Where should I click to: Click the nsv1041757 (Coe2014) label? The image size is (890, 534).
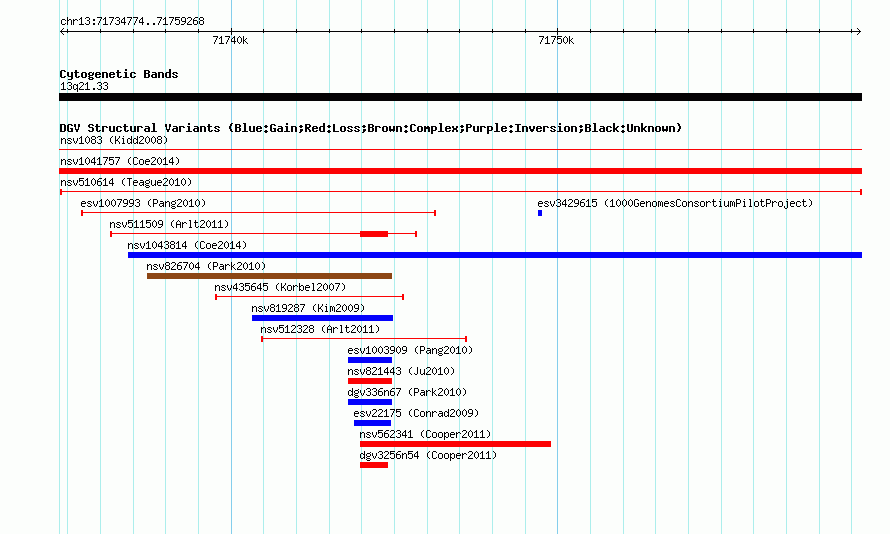pyautogui.click(x=120, y=161)
